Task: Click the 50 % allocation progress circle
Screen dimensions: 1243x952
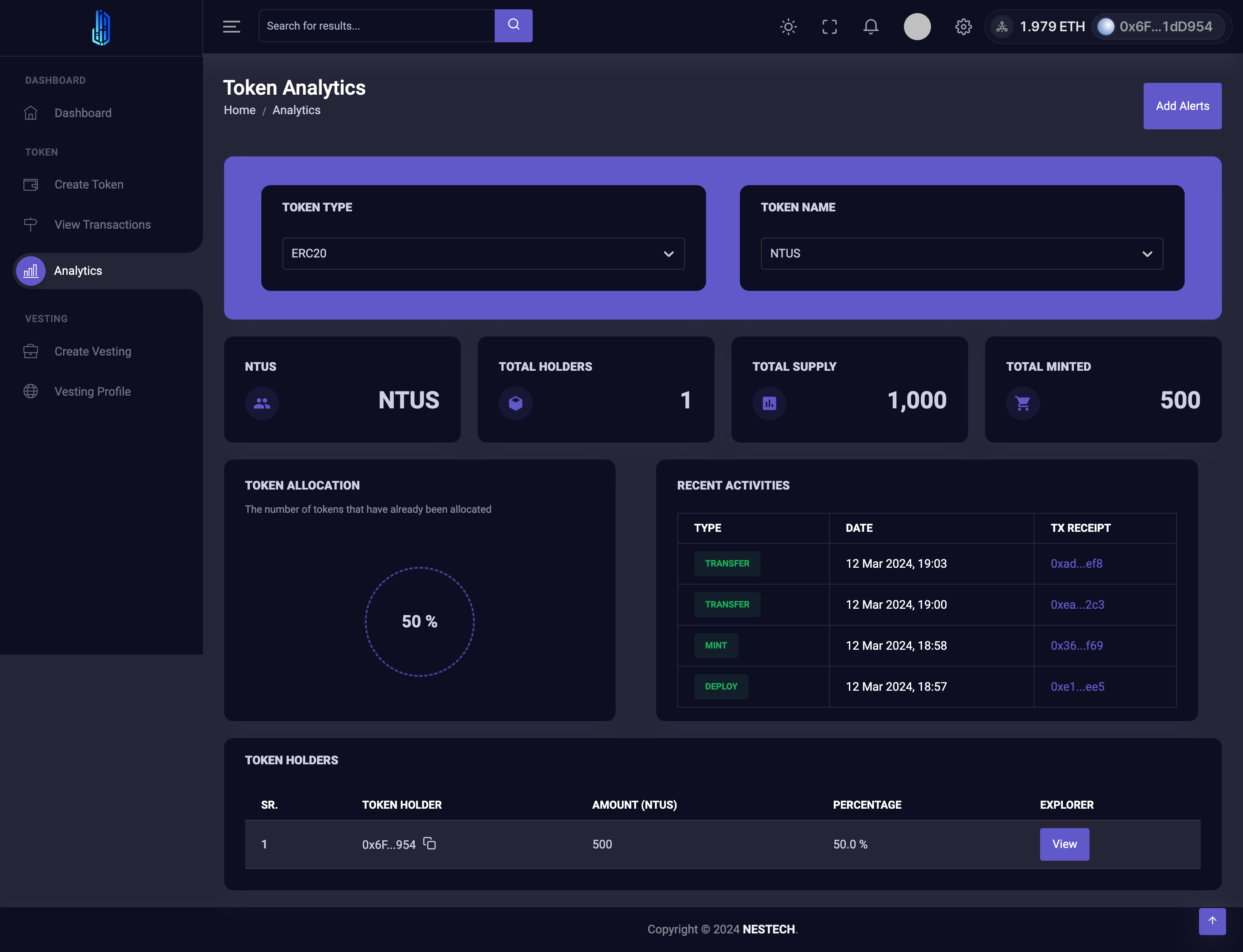Action: click(419, 622)
